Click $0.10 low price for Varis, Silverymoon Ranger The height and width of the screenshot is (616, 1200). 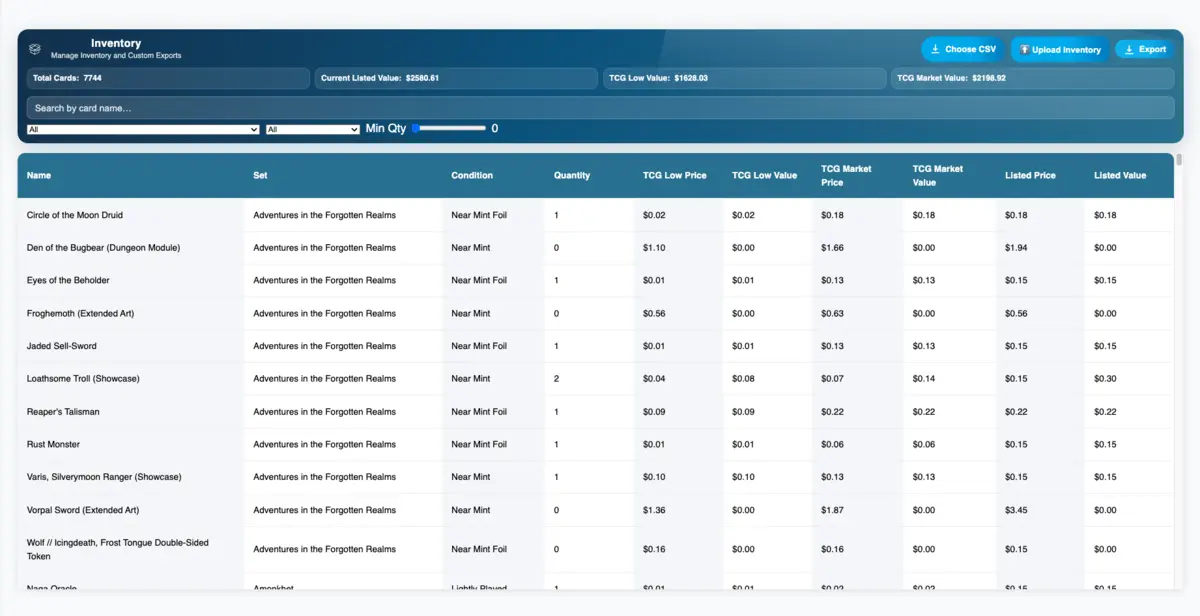[655, 477]
